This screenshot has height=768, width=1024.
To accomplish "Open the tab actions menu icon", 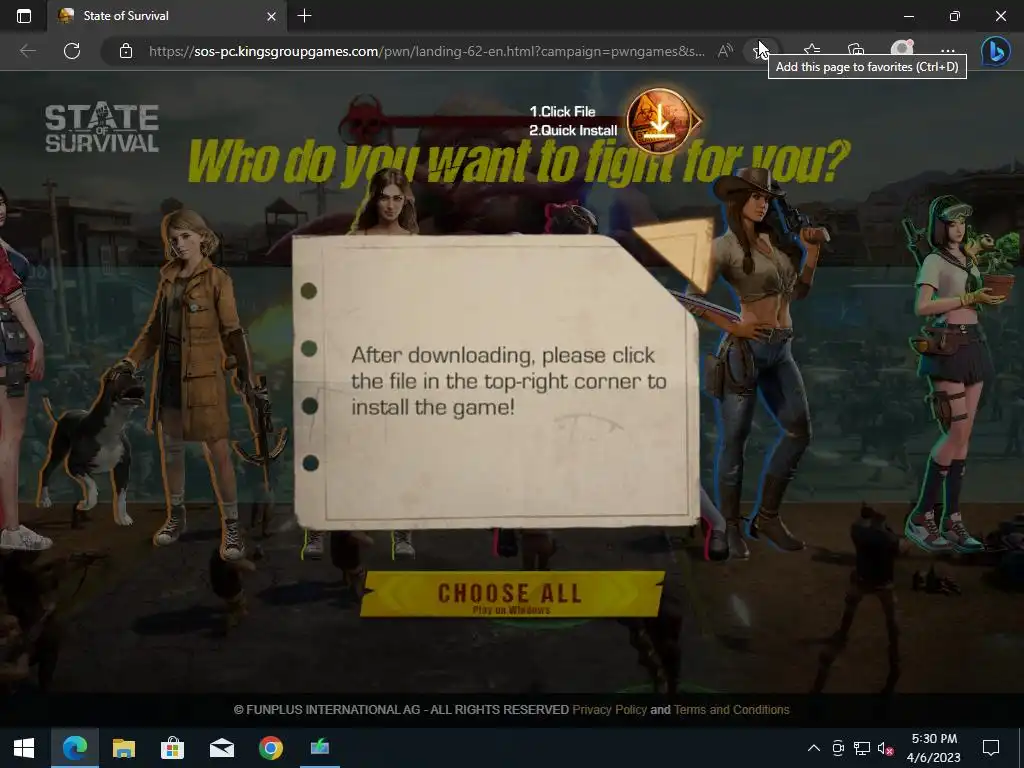I will coord(24,16).
